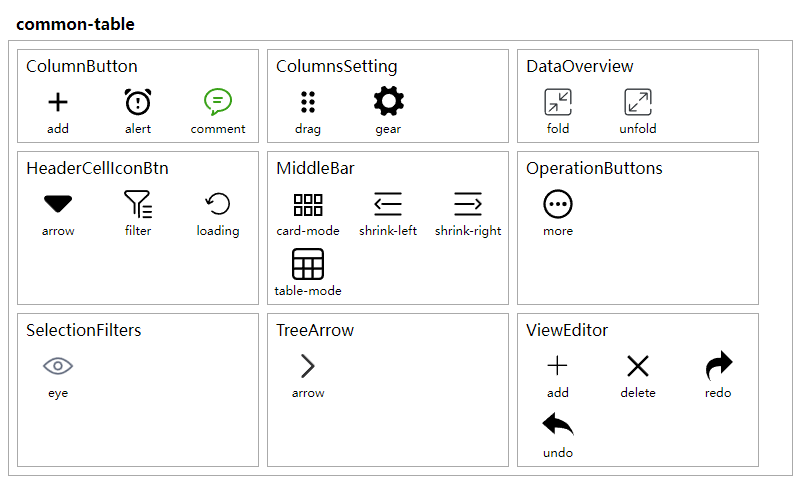Click the add plus icon in ColumnButton
This screenshot has width=801, height=494.
coord(58,102)
